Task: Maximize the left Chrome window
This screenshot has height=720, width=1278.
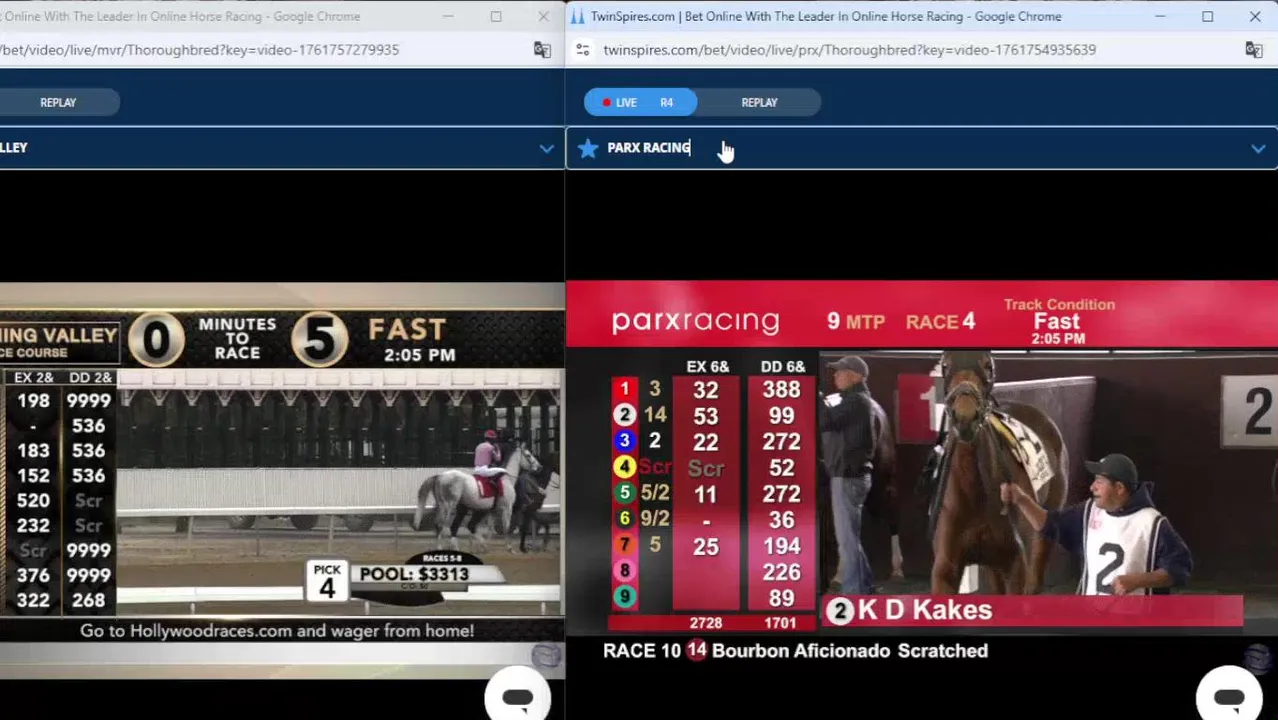Action: (496, 16)
